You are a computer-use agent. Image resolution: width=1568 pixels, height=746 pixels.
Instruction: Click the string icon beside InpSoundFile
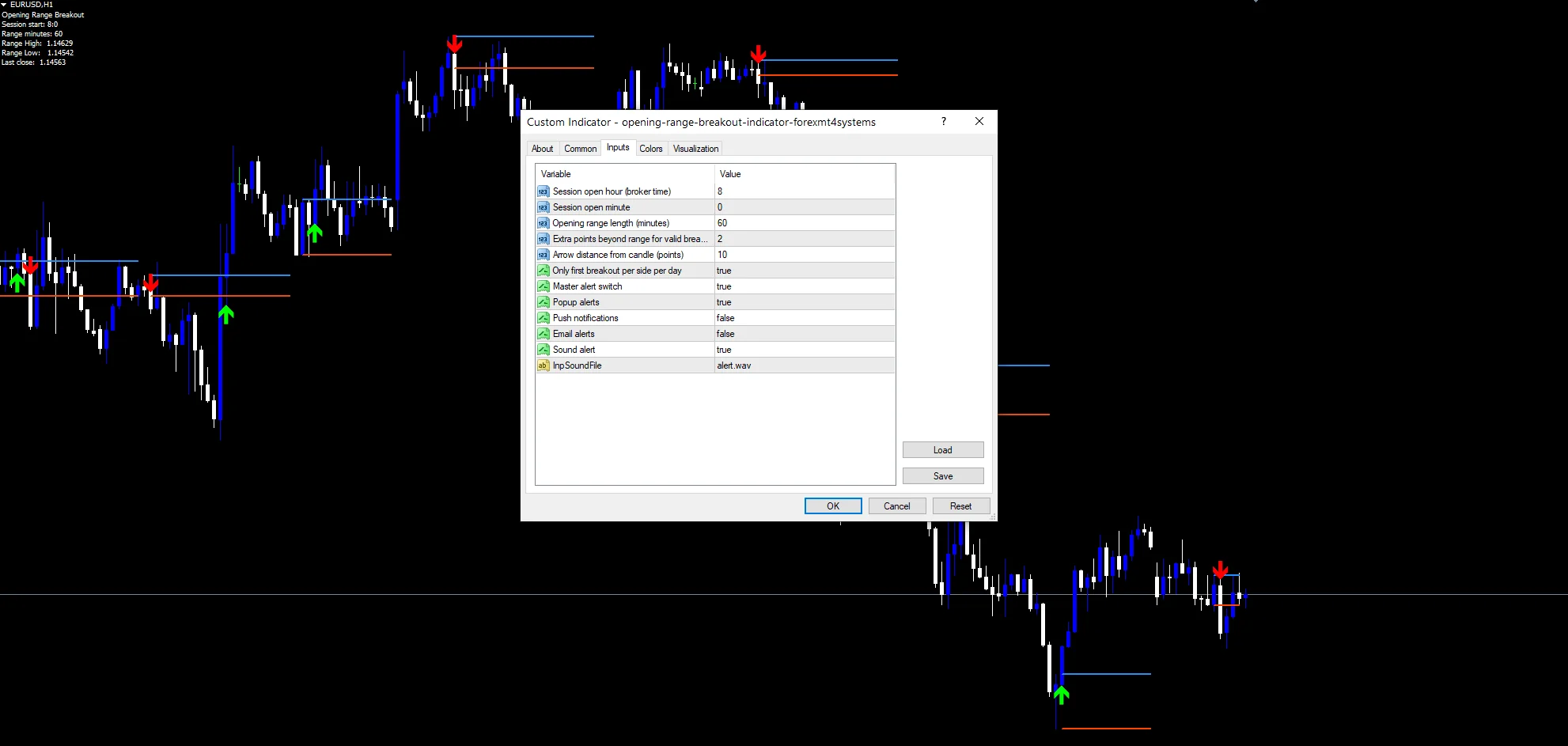click(x=543, y=365)
